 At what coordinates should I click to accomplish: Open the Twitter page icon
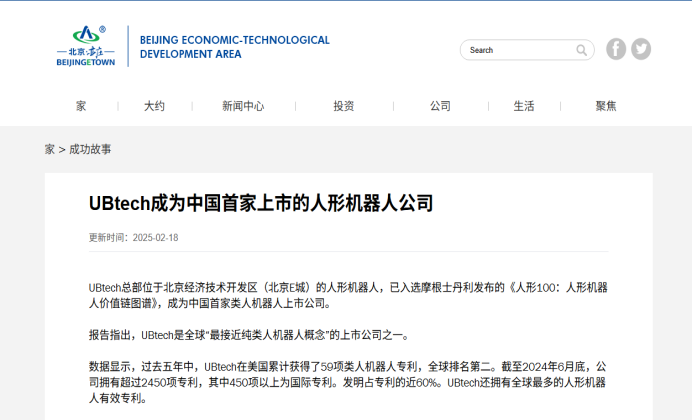[x=641, y=49]
